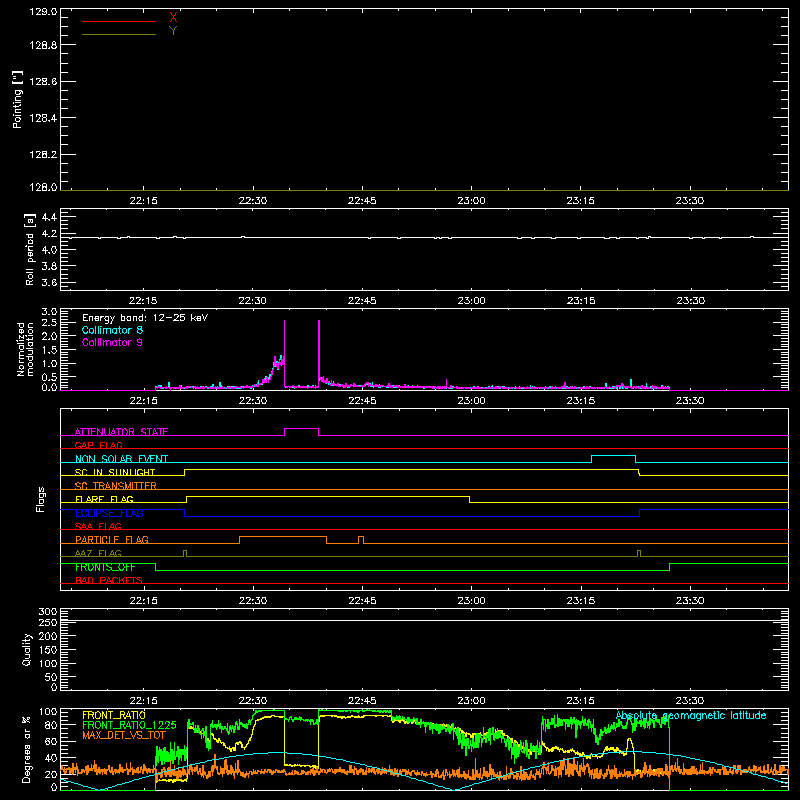Select the FRONT_RATIO legend entry
The image size is (800, 800).
114,715
